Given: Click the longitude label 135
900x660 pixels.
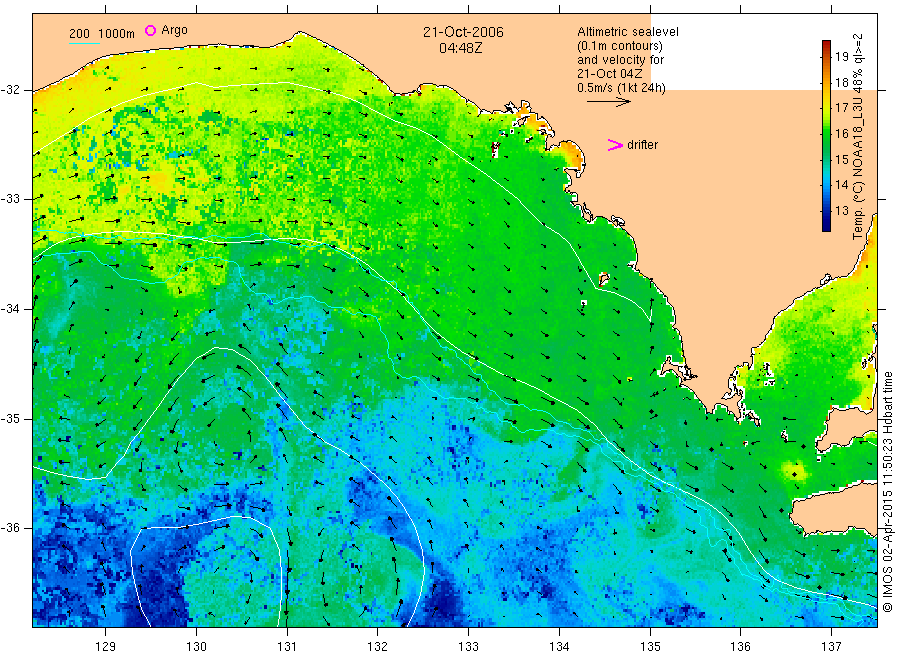Looking at the screenshot, I should pos(650,647).
